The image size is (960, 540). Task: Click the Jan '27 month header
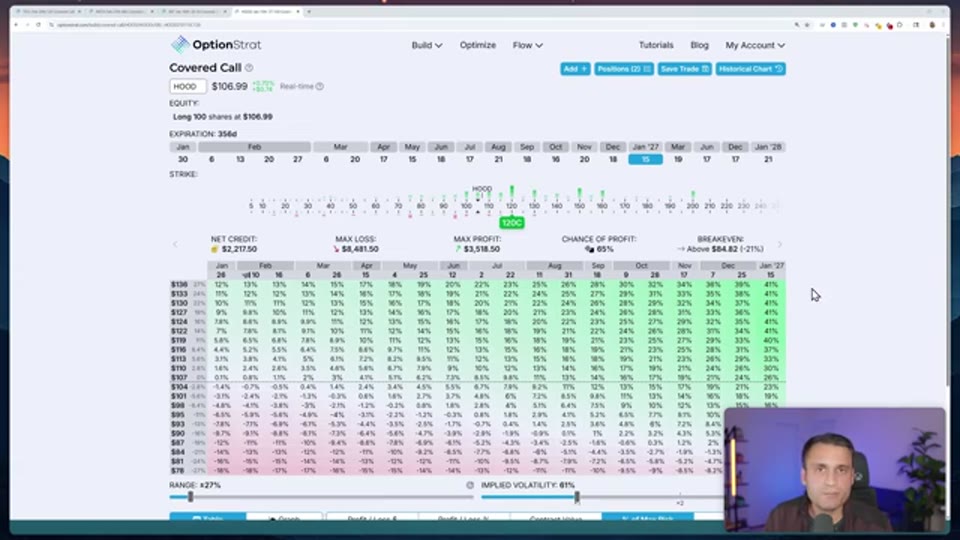coord(645,147)
